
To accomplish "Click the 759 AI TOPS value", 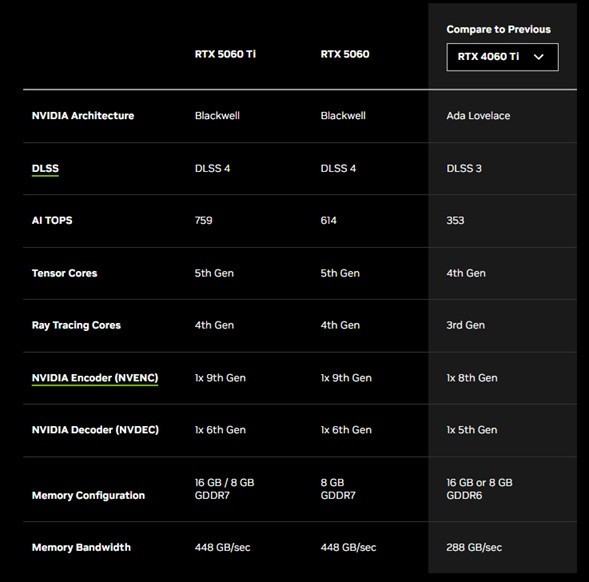I will (x=204, y=221).
